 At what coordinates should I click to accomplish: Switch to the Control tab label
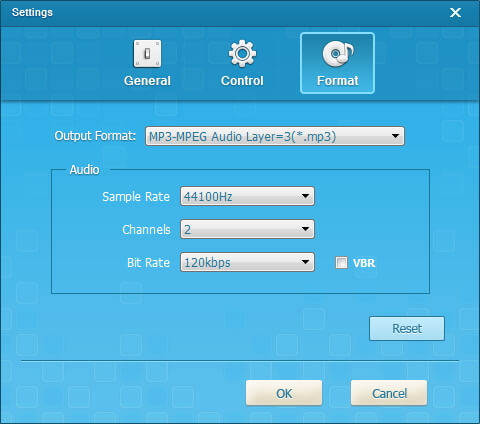tap(242, 81)
